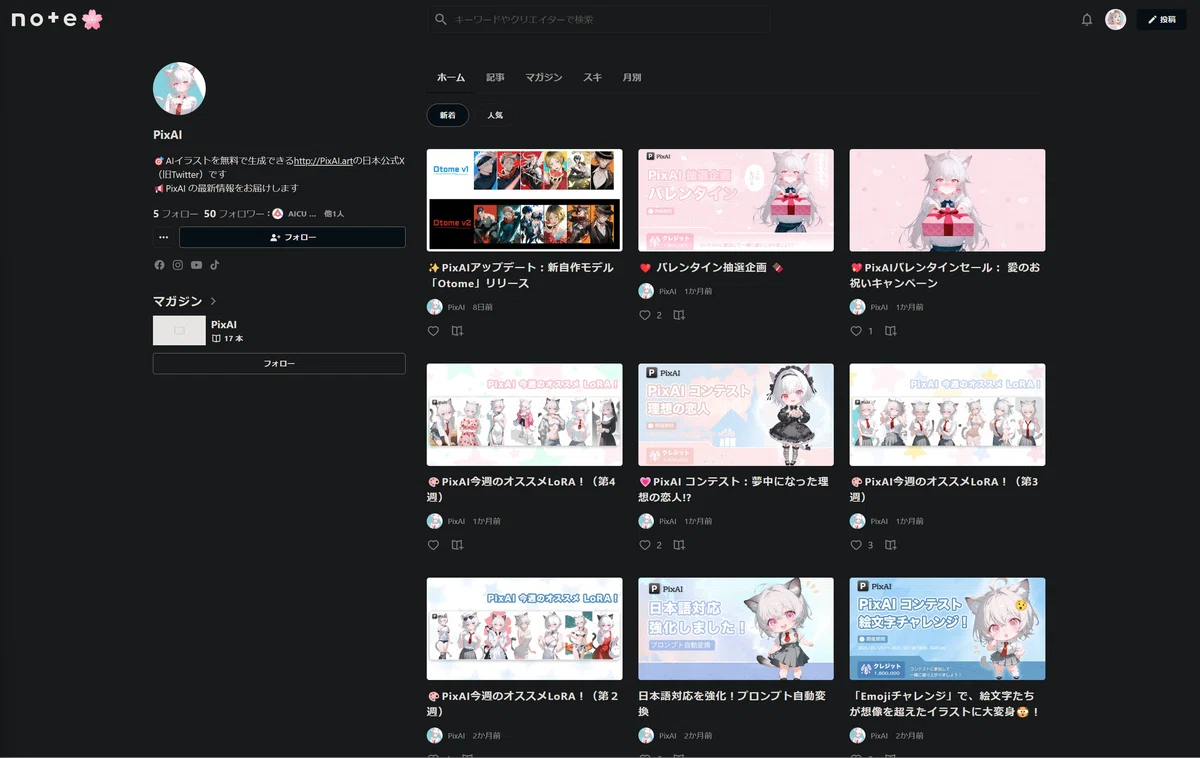Add LoRA 第3週 article to magazine

[x=890, y=545]
